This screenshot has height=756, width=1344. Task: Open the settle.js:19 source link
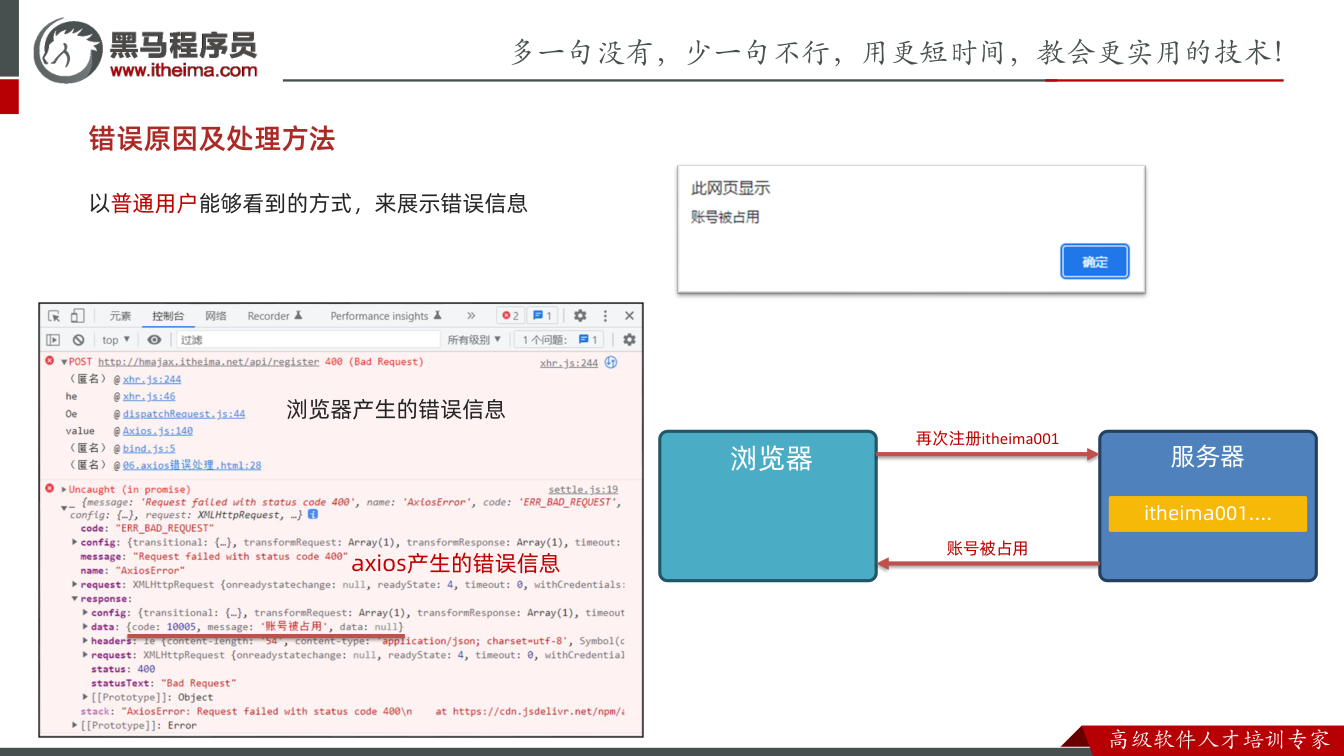[x=583, y=490]
